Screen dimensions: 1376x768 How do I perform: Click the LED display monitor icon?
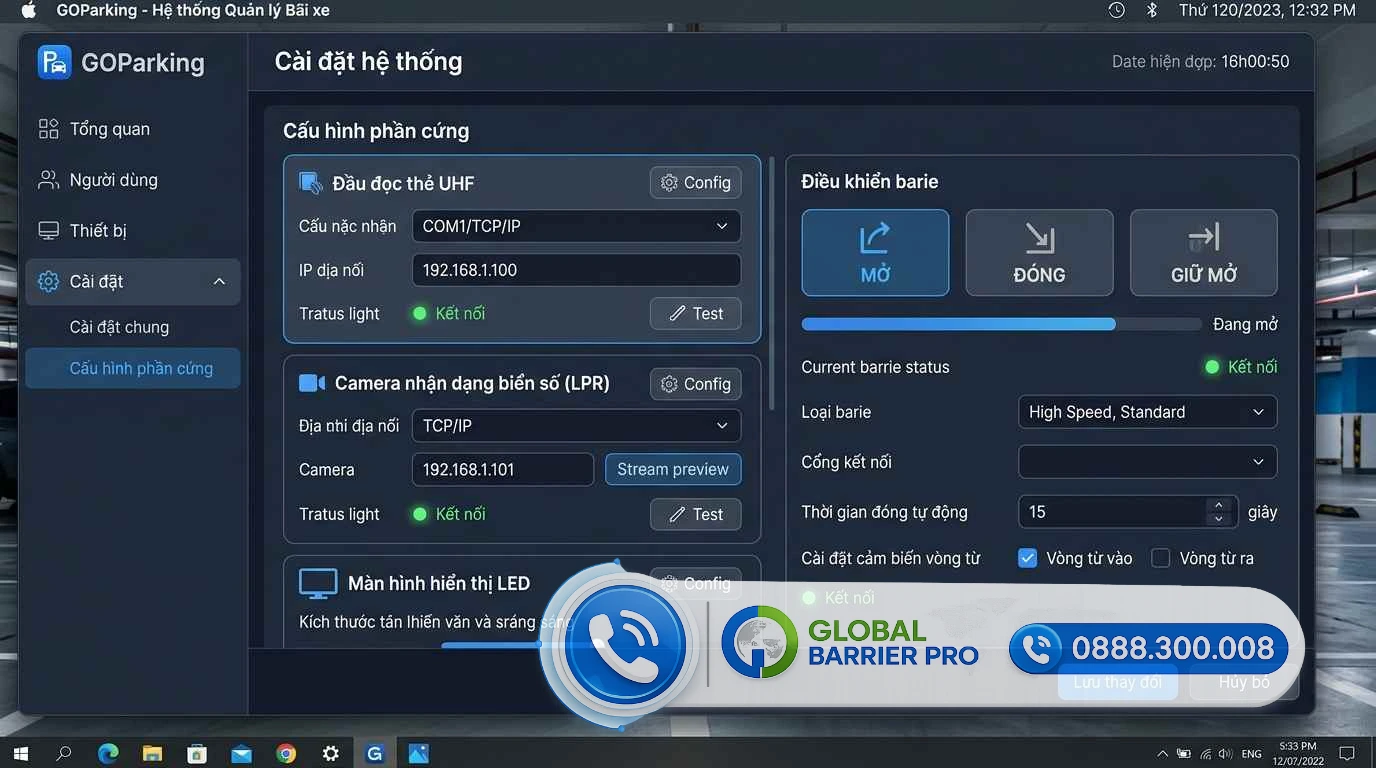point(318,584)
